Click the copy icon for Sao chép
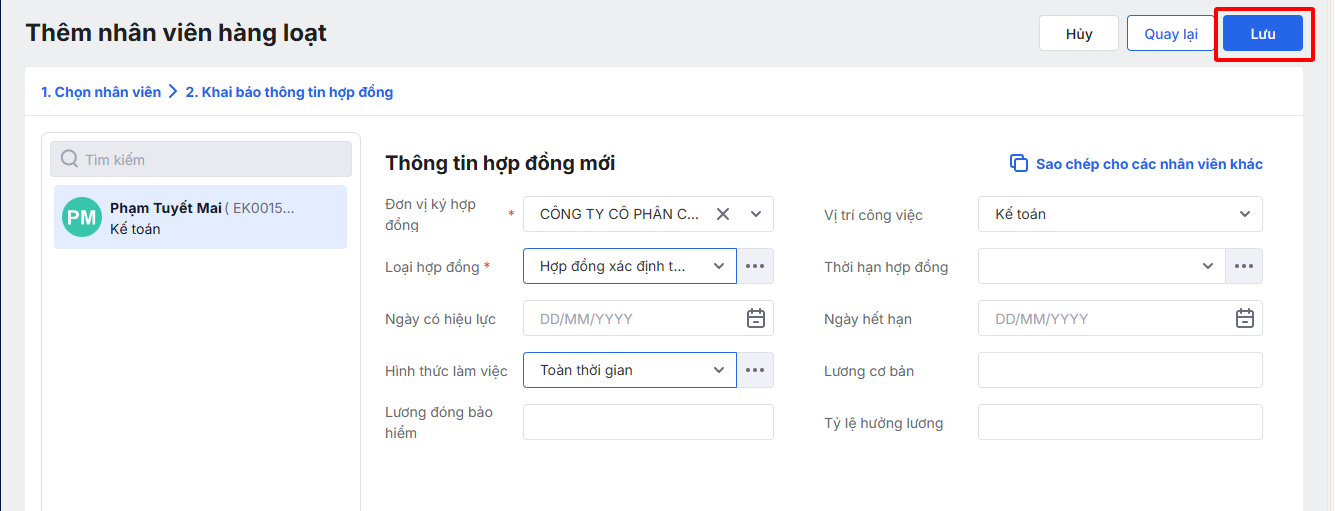Viewport: 1335px width, 511px height. coord(1018,163)
